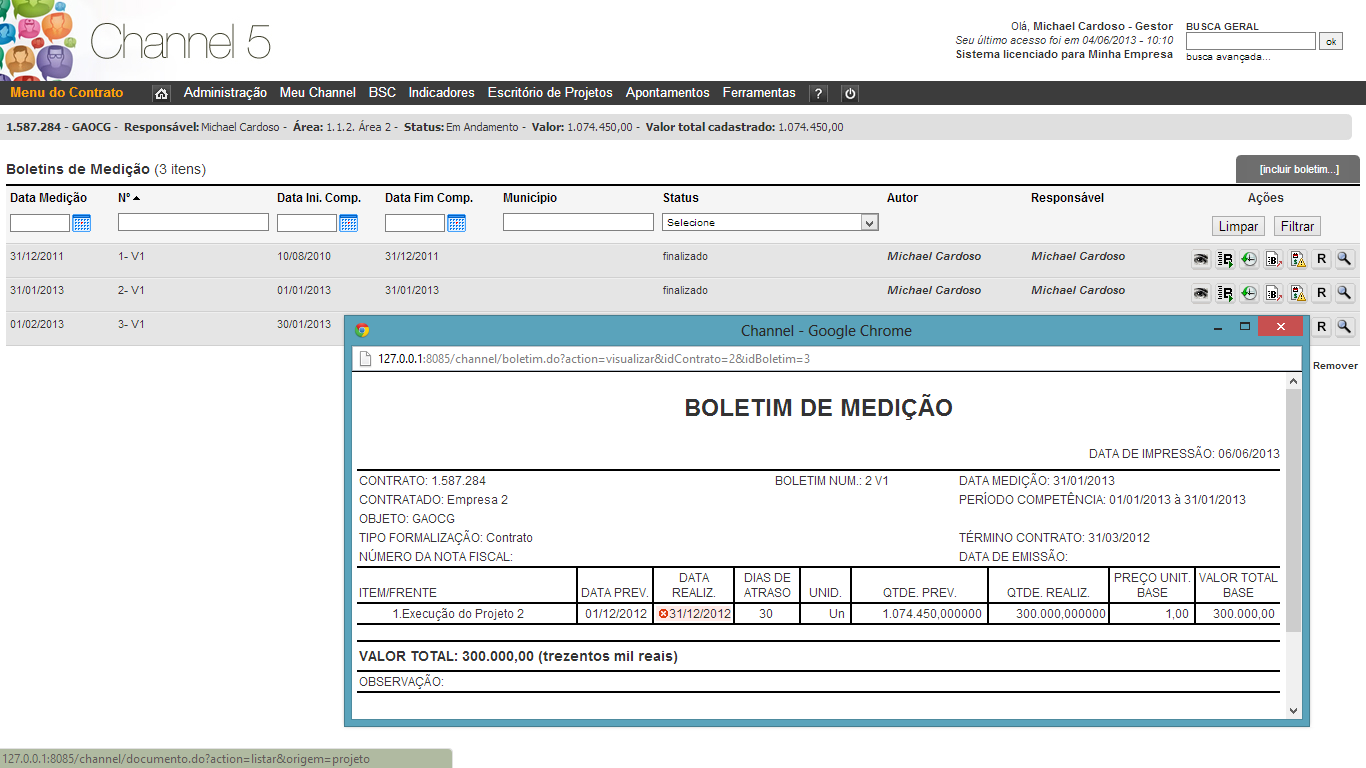Click the magnifier icon in the 1- V1 row
The height and width of the screenshot is (768, 1366).
click(1345, 260)
